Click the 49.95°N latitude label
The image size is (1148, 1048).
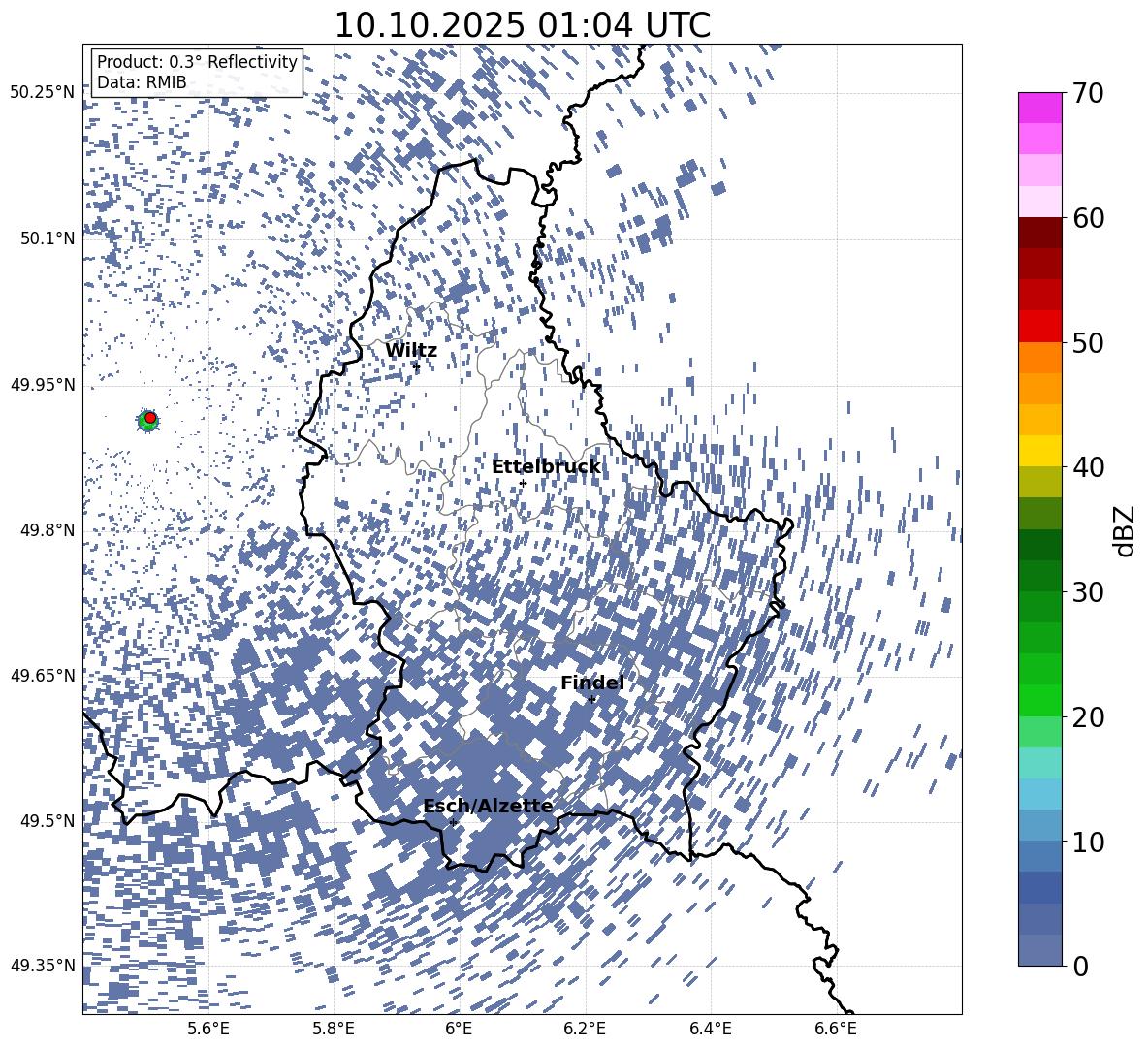click(x=43, y=384)
